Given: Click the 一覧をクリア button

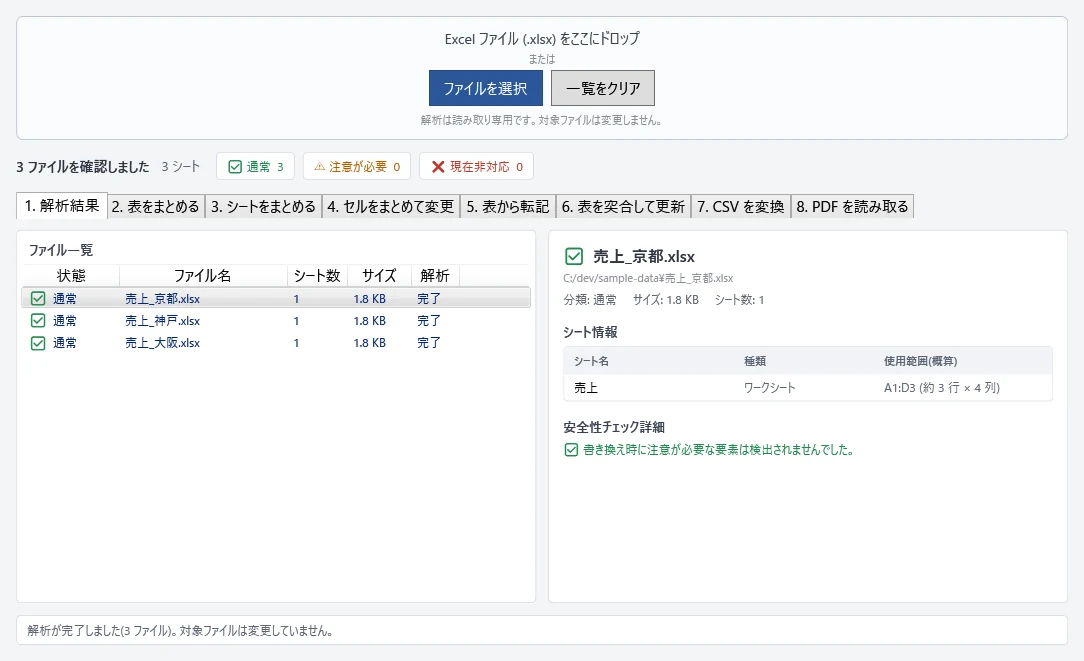Looking at the screenshot, I should [x=603, y=88].
